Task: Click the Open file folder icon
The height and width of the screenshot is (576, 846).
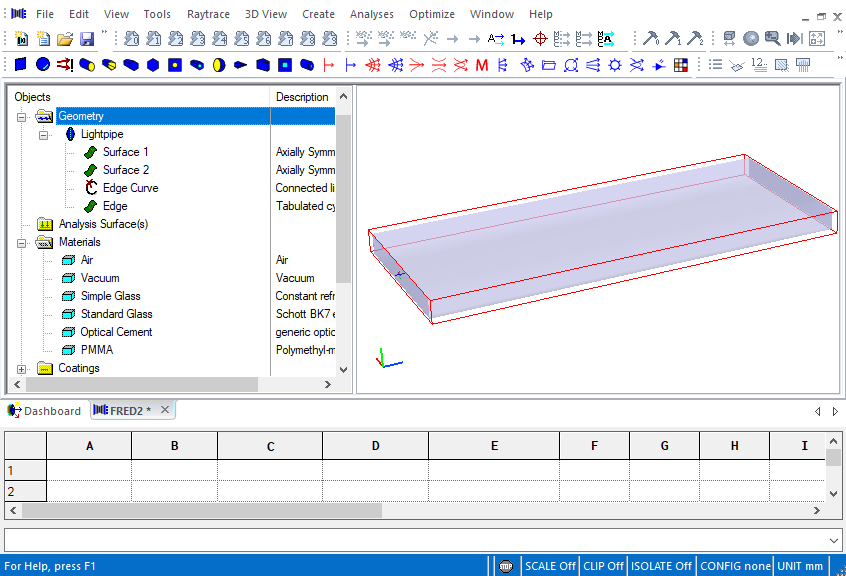Action: tap(65, 39)
